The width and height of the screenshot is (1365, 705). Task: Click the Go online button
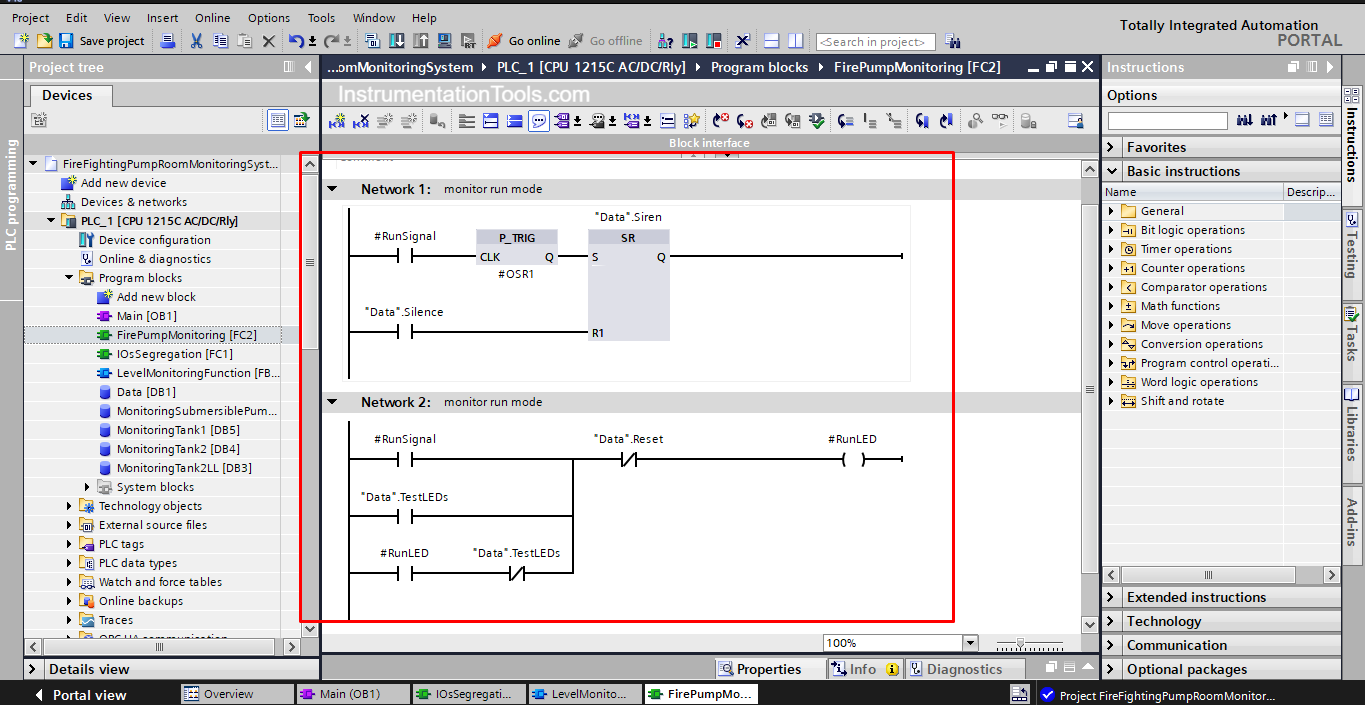coord(524,41)
